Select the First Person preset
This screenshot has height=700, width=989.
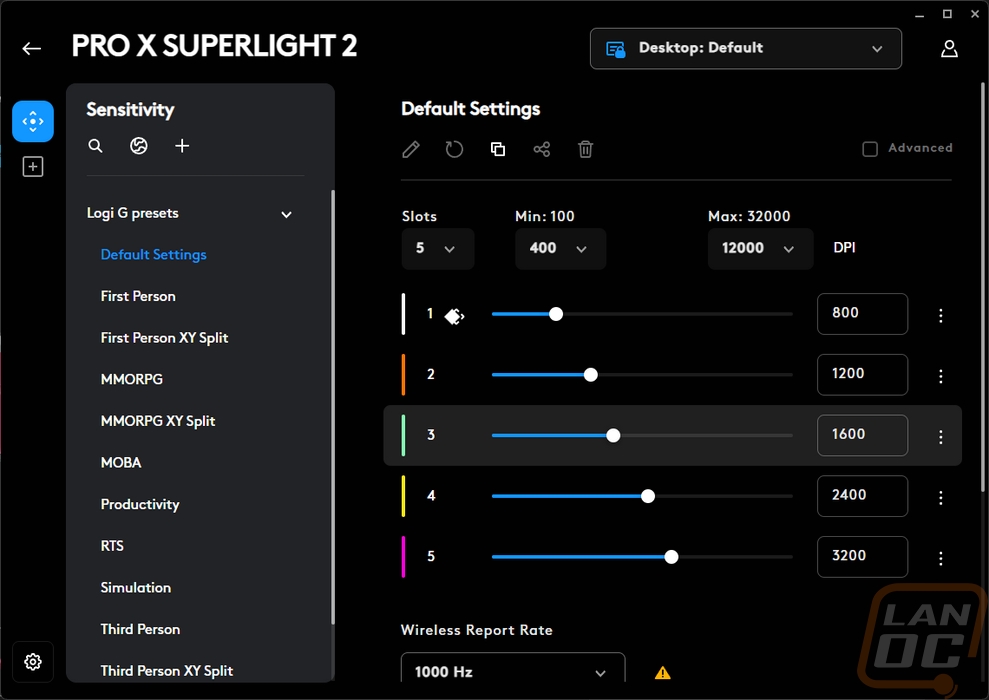click(138, 296)
